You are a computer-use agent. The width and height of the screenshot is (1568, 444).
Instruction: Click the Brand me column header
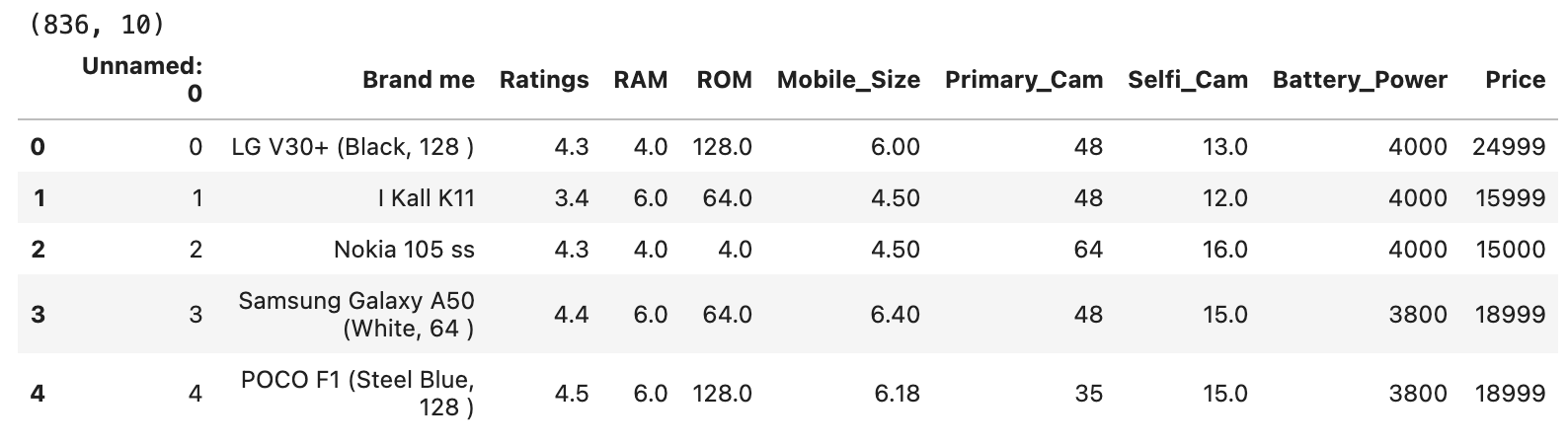(x=418, y=80)
